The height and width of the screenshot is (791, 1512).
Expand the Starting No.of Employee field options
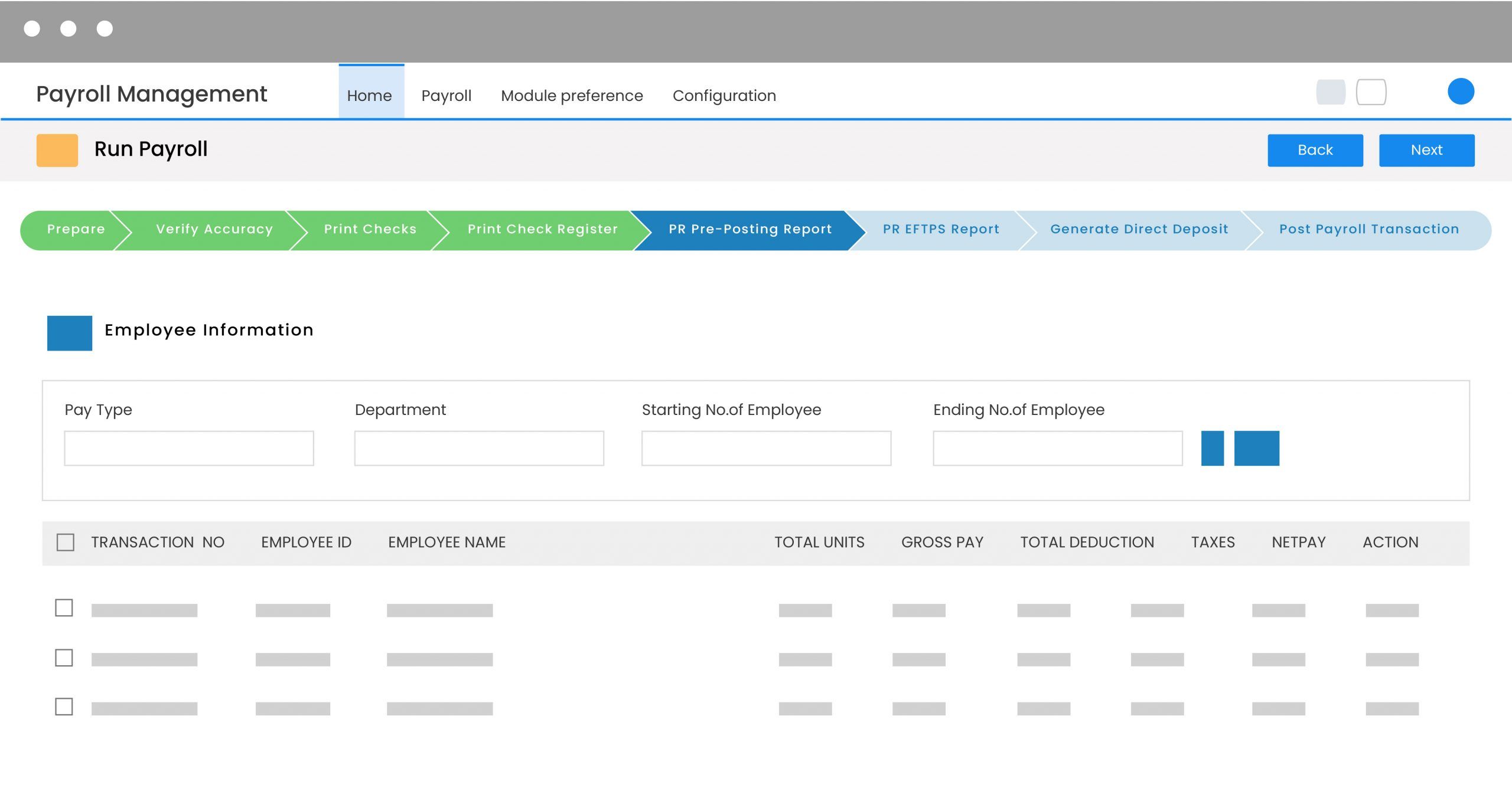tap(766, 449)
